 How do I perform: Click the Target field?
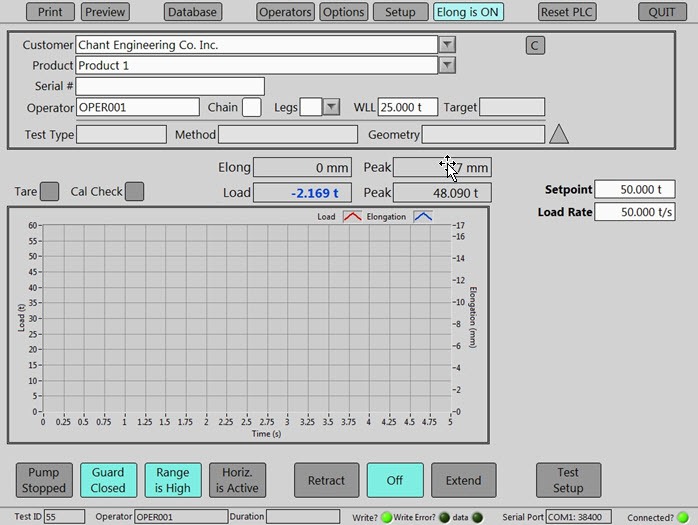pos(512,107)
